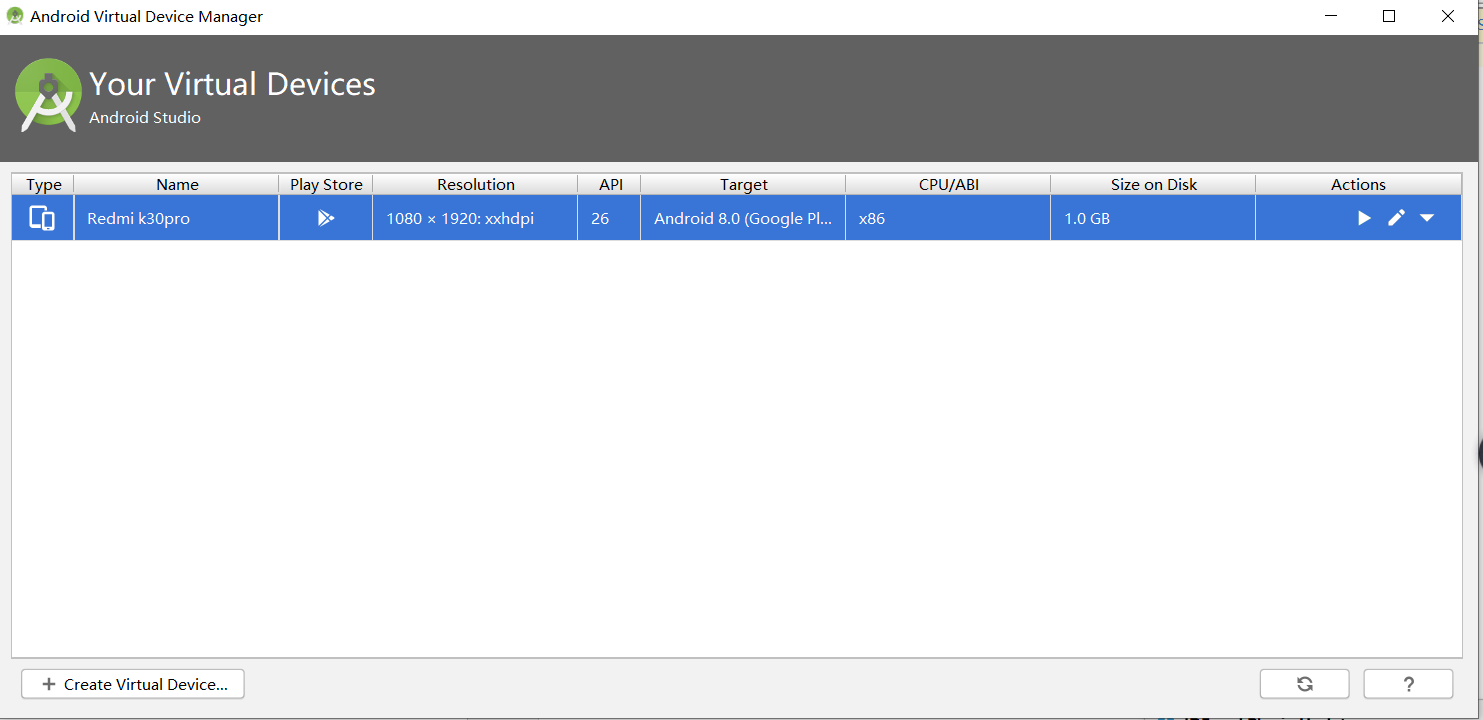Close the AVD Manager window

1447,16
